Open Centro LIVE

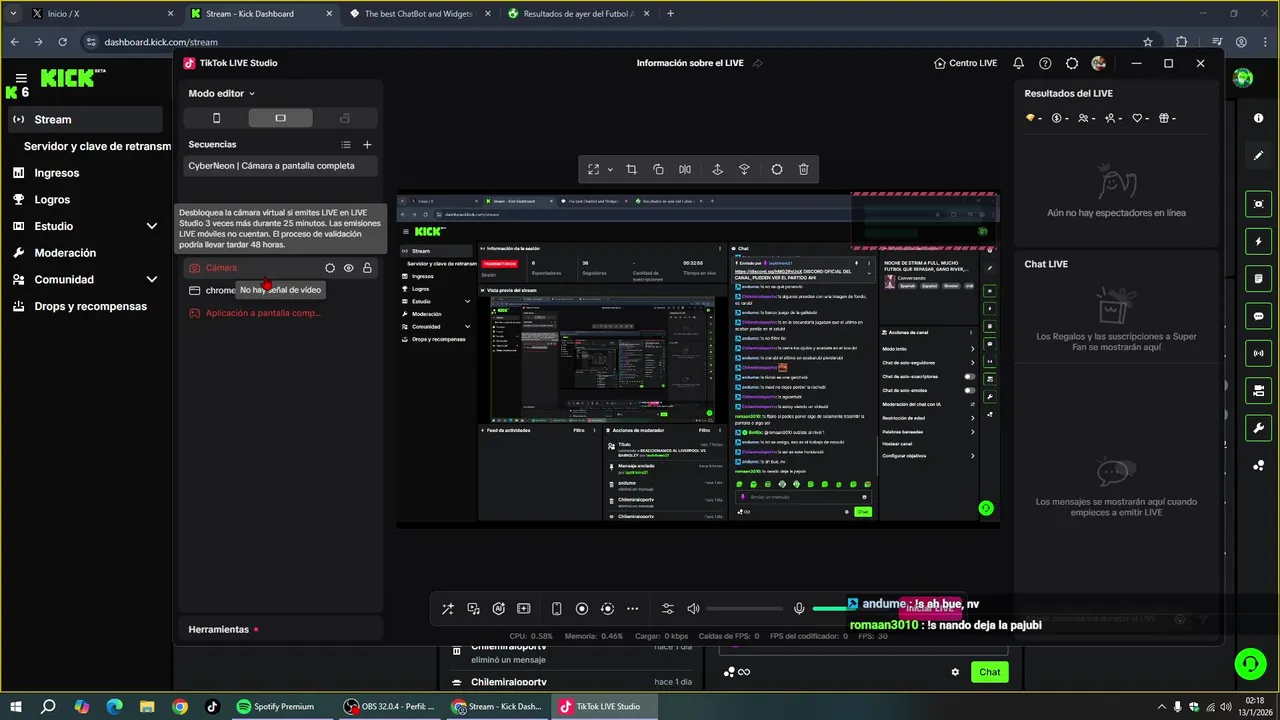click(965, 63)
